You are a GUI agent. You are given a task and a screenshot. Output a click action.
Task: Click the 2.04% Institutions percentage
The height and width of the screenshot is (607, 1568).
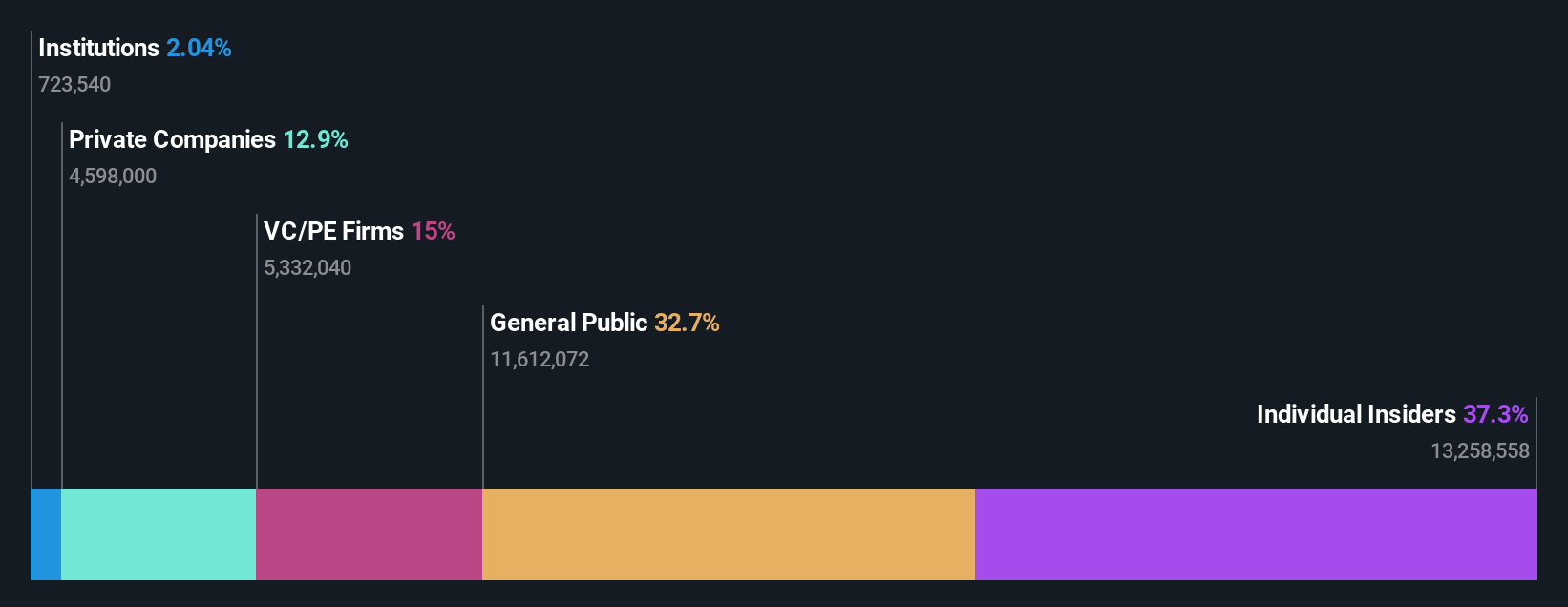point(199,48)
